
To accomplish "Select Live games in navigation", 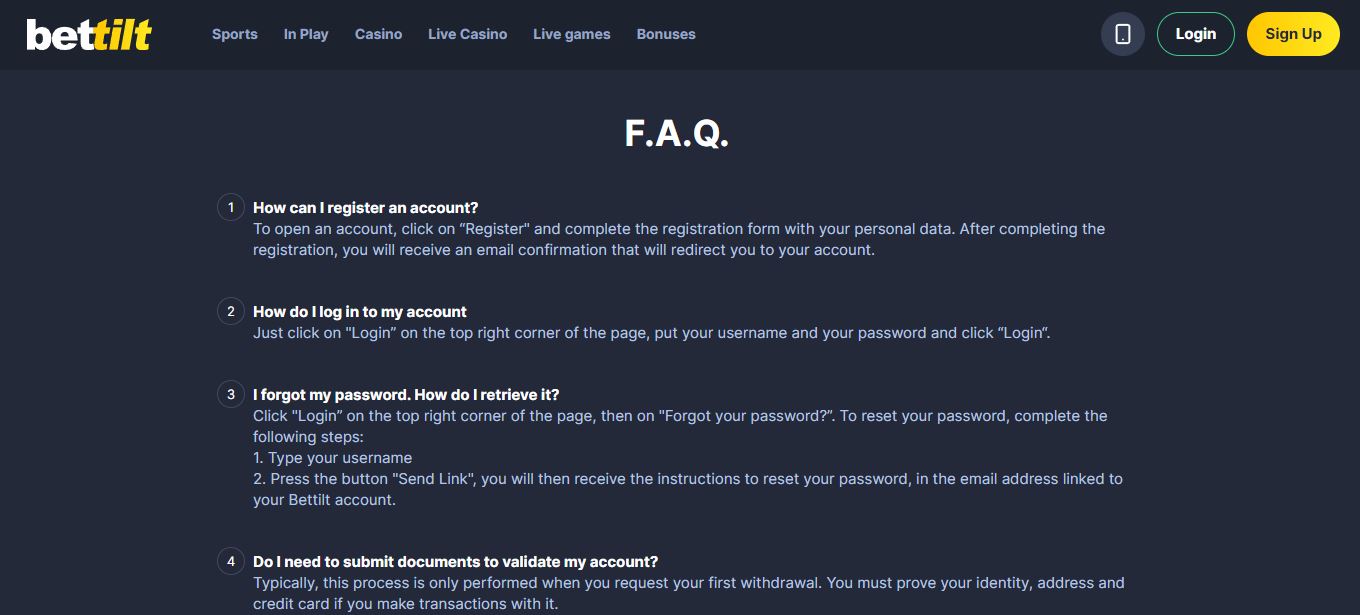I will click(x=572, y=34).
